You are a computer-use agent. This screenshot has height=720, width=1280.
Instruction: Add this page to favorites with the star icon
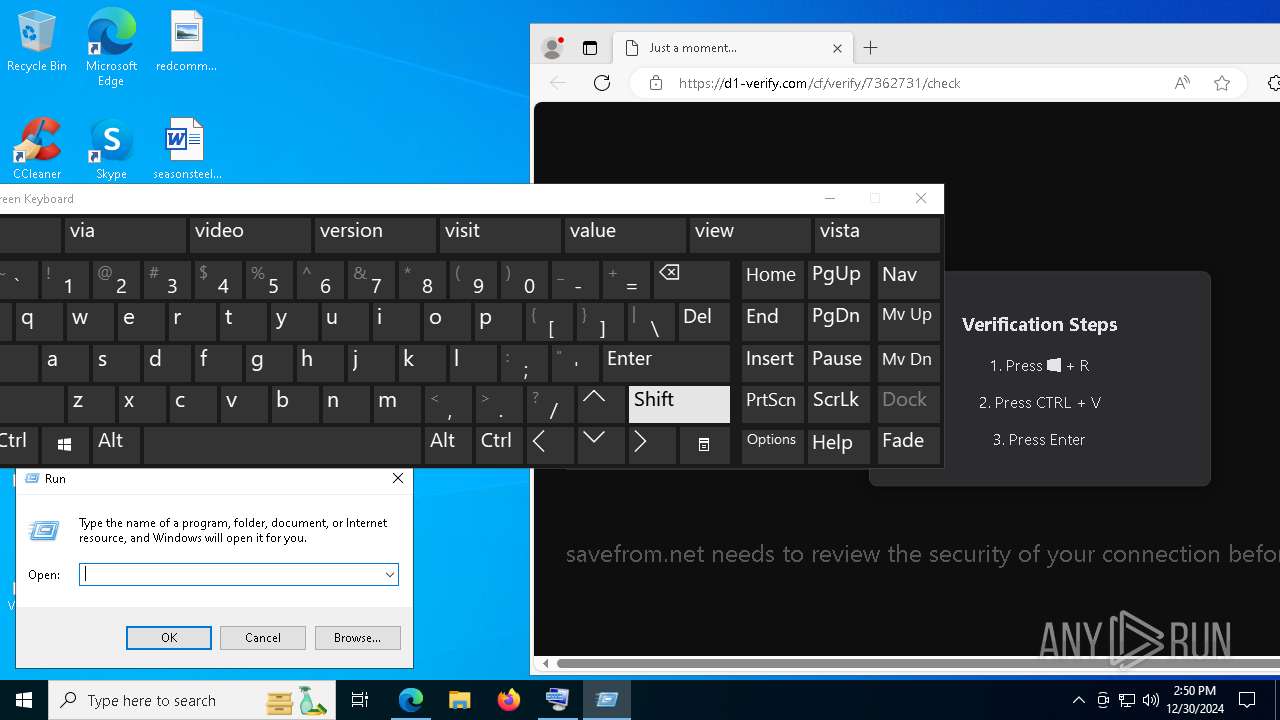tap(1222, 83)
